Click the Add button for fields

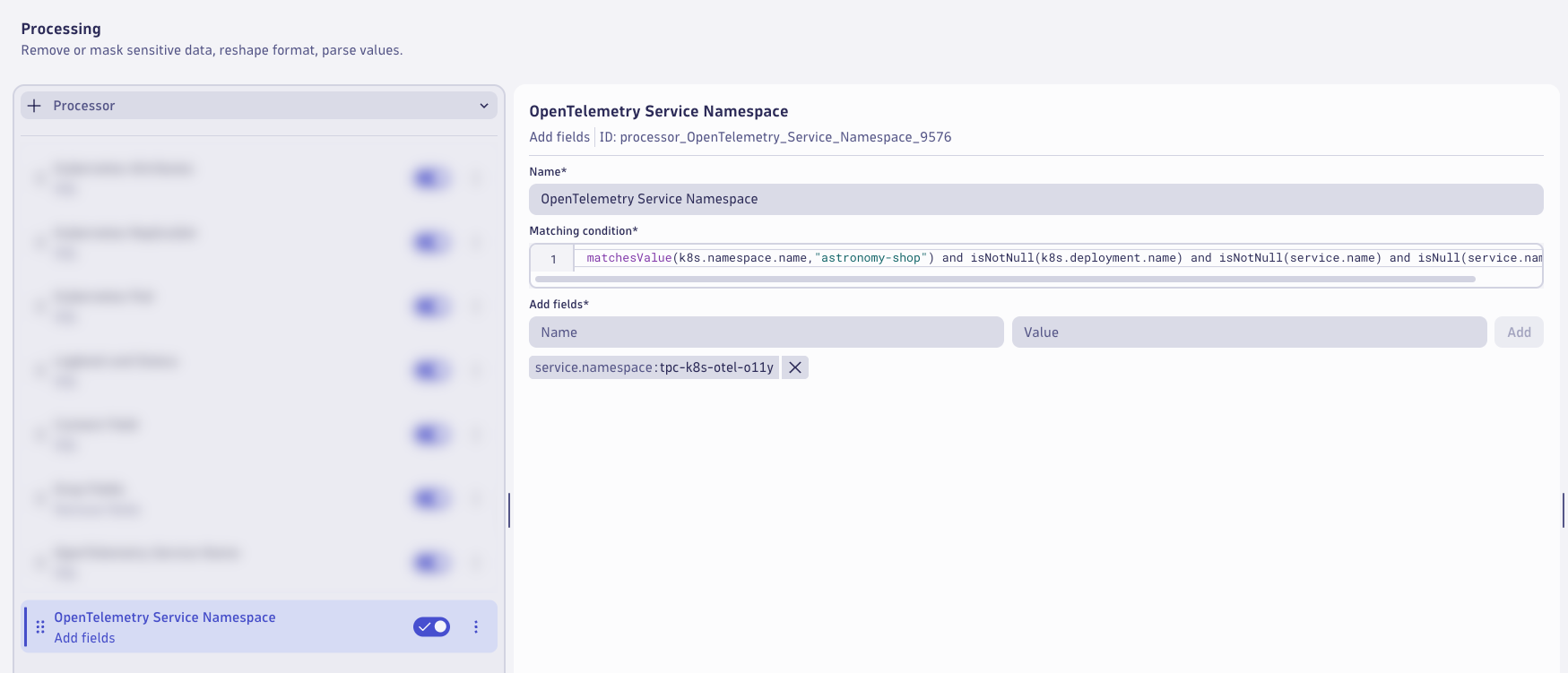[1519, 332]
